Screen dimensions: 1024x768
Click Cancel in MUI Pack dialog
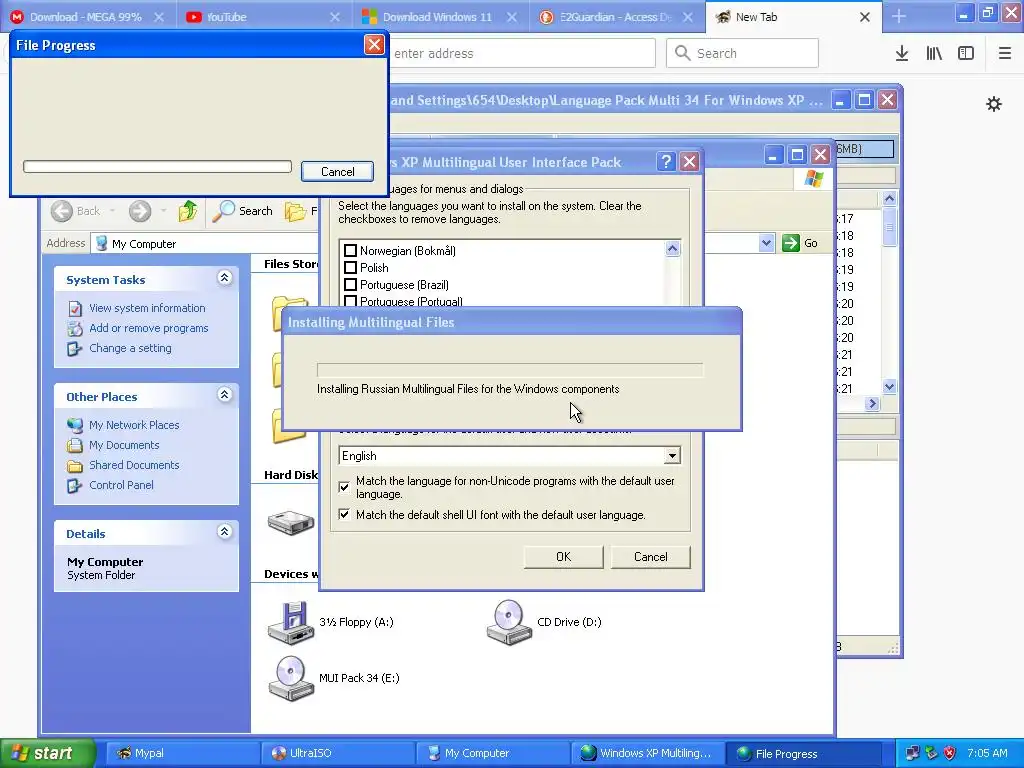[x=650, y=557]
